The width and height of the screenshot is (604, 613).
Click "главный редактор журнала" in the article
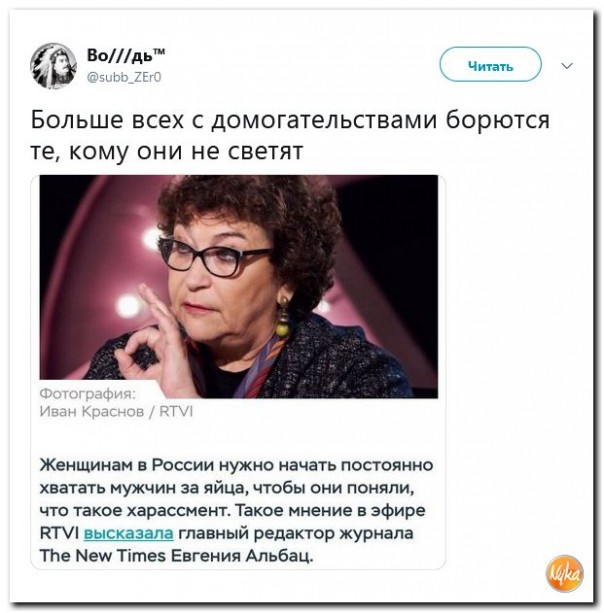pyautogui.click(x=296, y=533)
